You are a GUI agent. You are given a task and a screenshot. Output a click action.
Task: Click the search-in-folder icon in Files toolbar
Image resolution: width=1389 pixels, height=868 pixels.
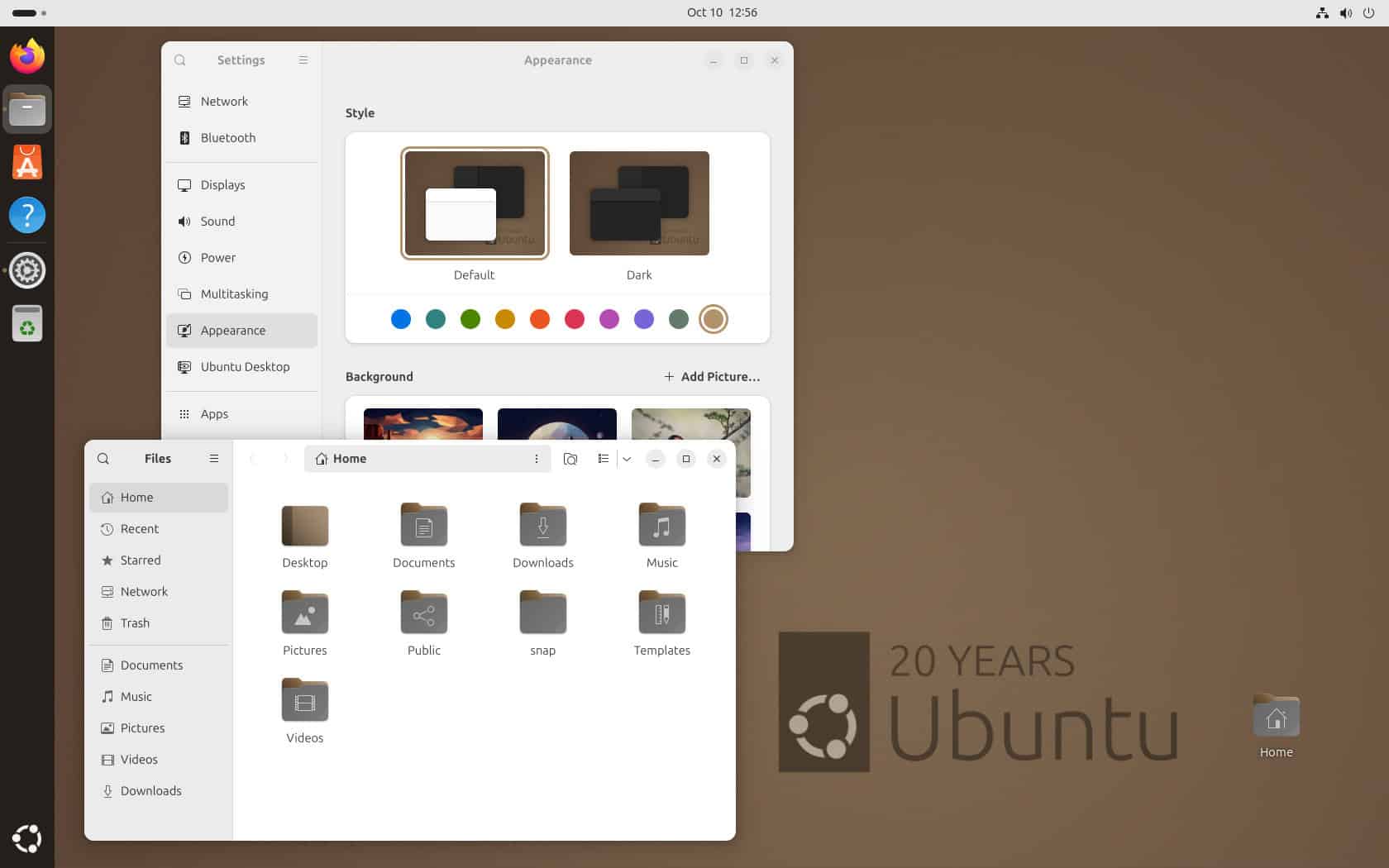click(570, 458)
